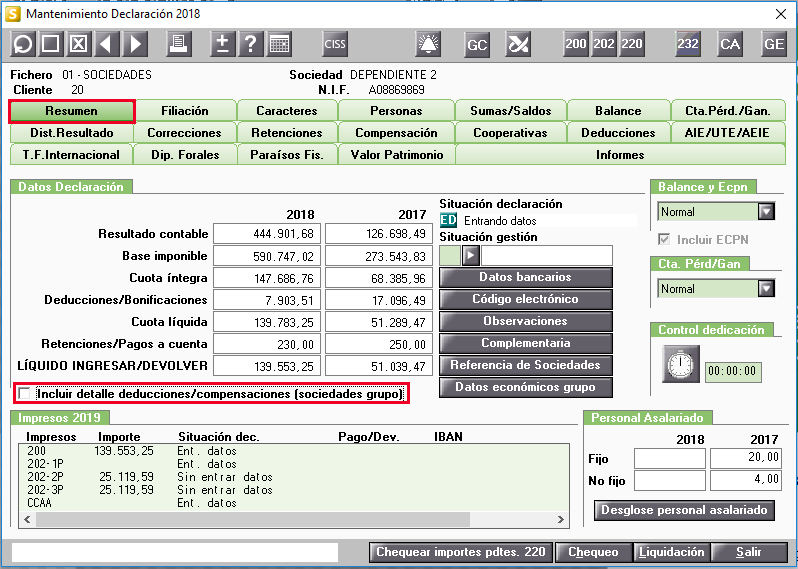The height and width of the screenshot is (569, 798).
Task: Select the Sumas/Saldos tab
Action: point(510,111)
